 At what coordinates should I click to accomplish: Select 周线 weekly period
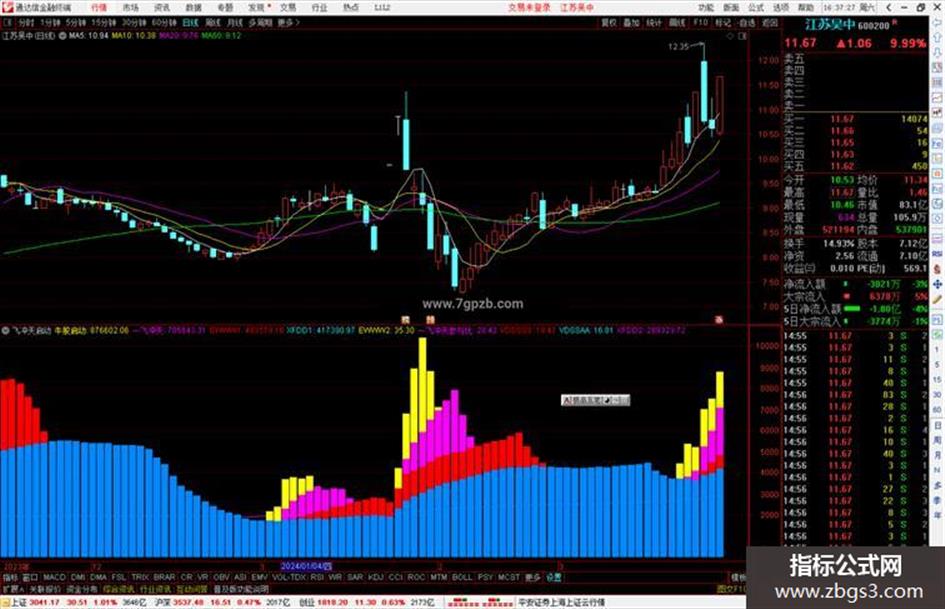coord(213,22)
